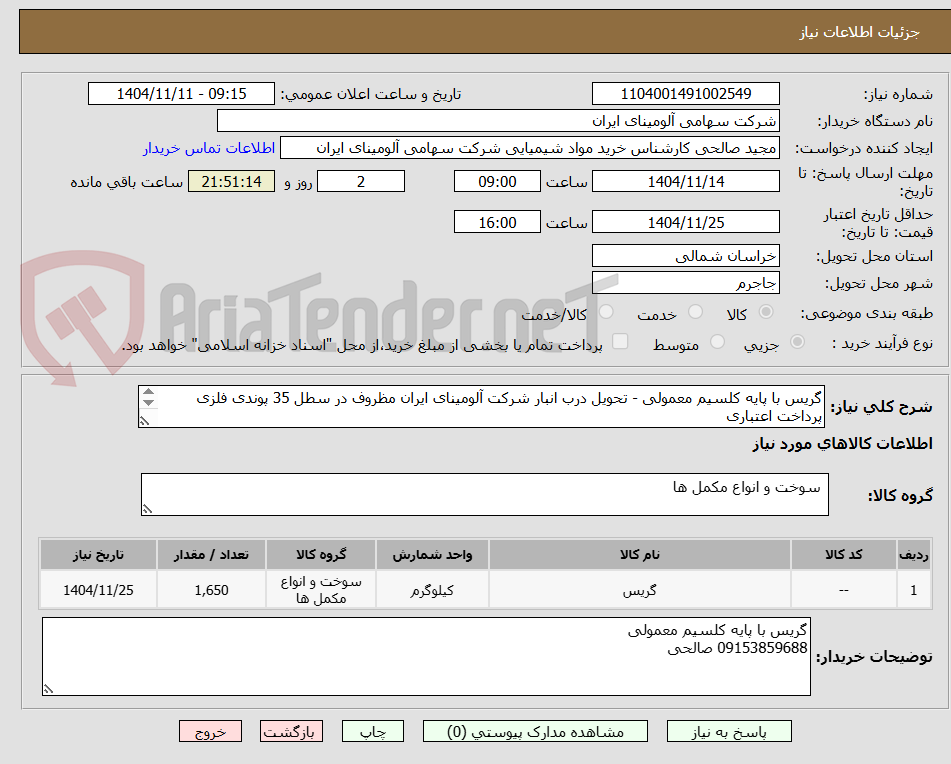This screenshot has width=951, height=764.
Task: Click the remaining days field showing 2
Action: [361, 181]
